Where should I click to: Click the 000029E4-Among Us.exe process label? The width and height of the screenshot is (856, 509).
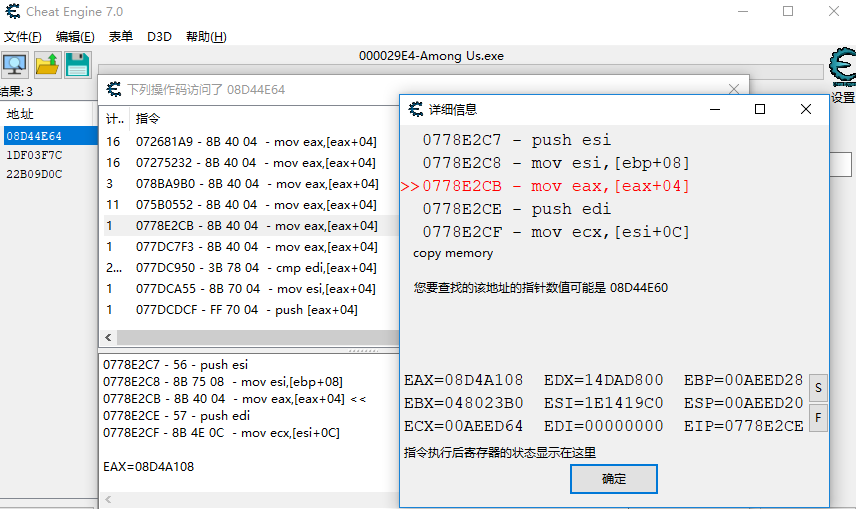431,56
